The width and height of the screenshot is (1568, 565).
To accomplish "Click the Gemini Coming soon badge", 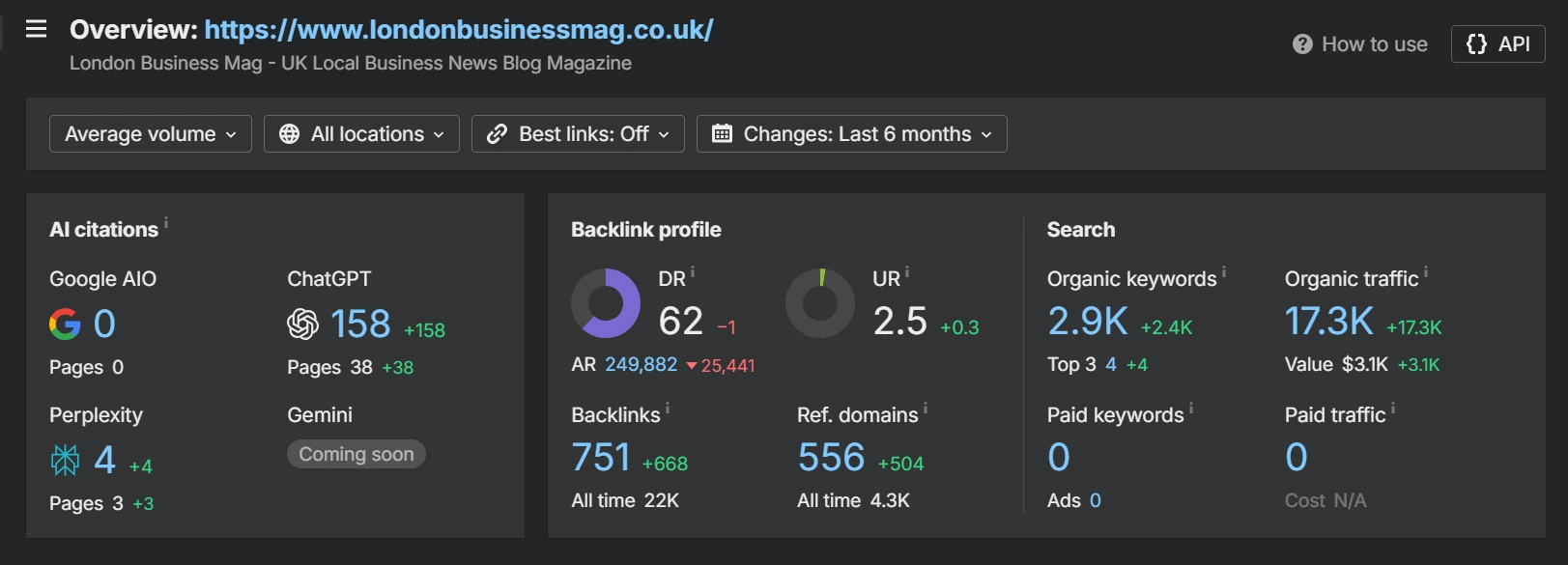I will tap(356, 454).
